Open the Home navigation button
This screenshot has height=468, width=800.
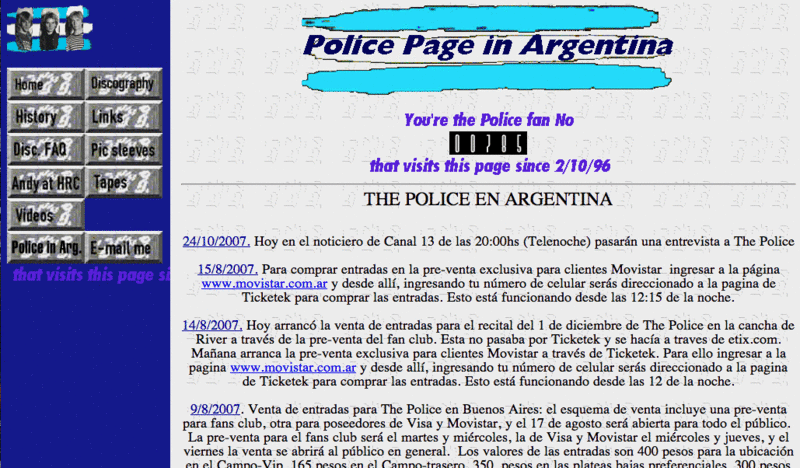(x=45, y=84)
